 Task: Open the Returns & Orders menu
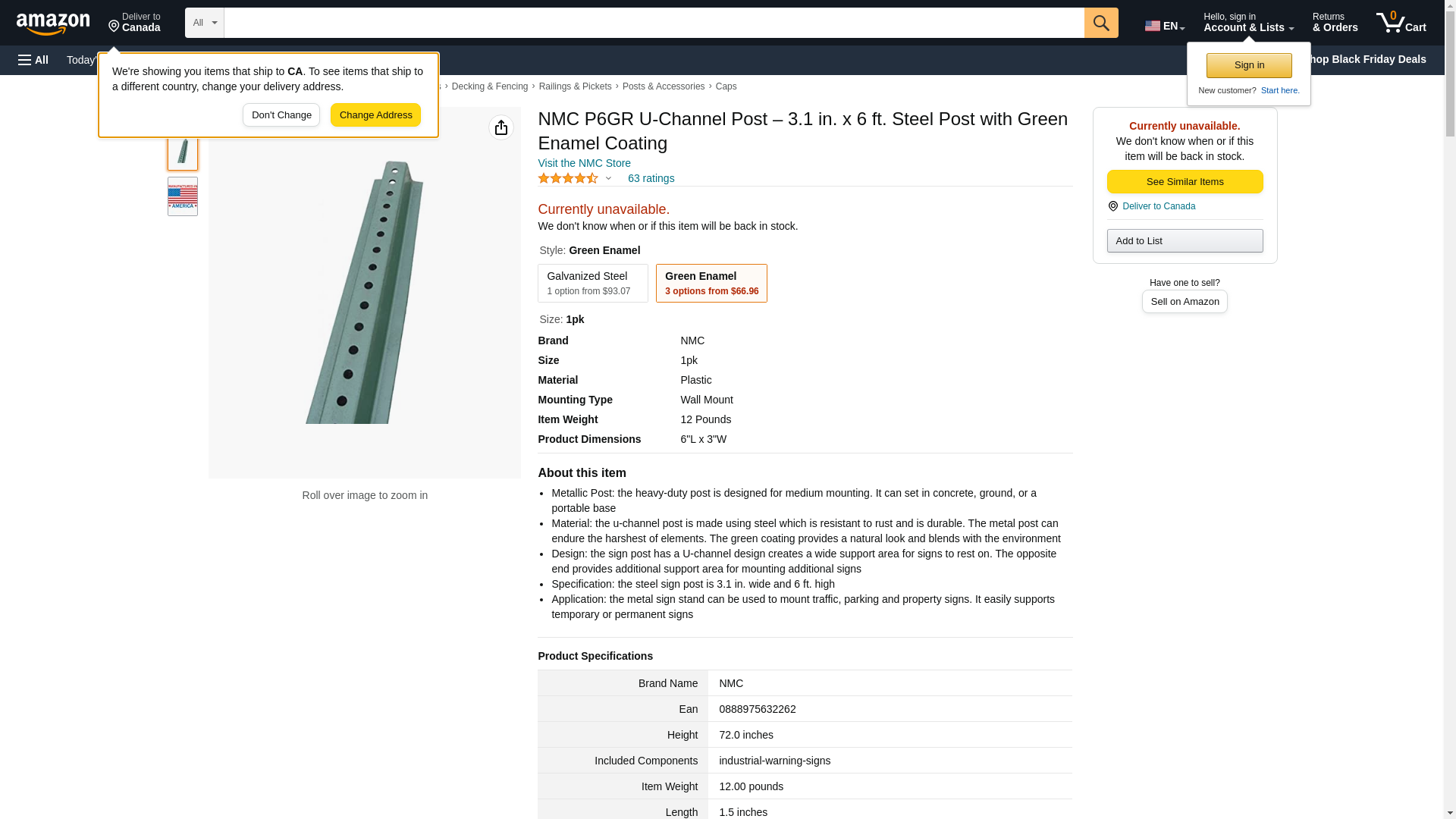point(1335,23)
